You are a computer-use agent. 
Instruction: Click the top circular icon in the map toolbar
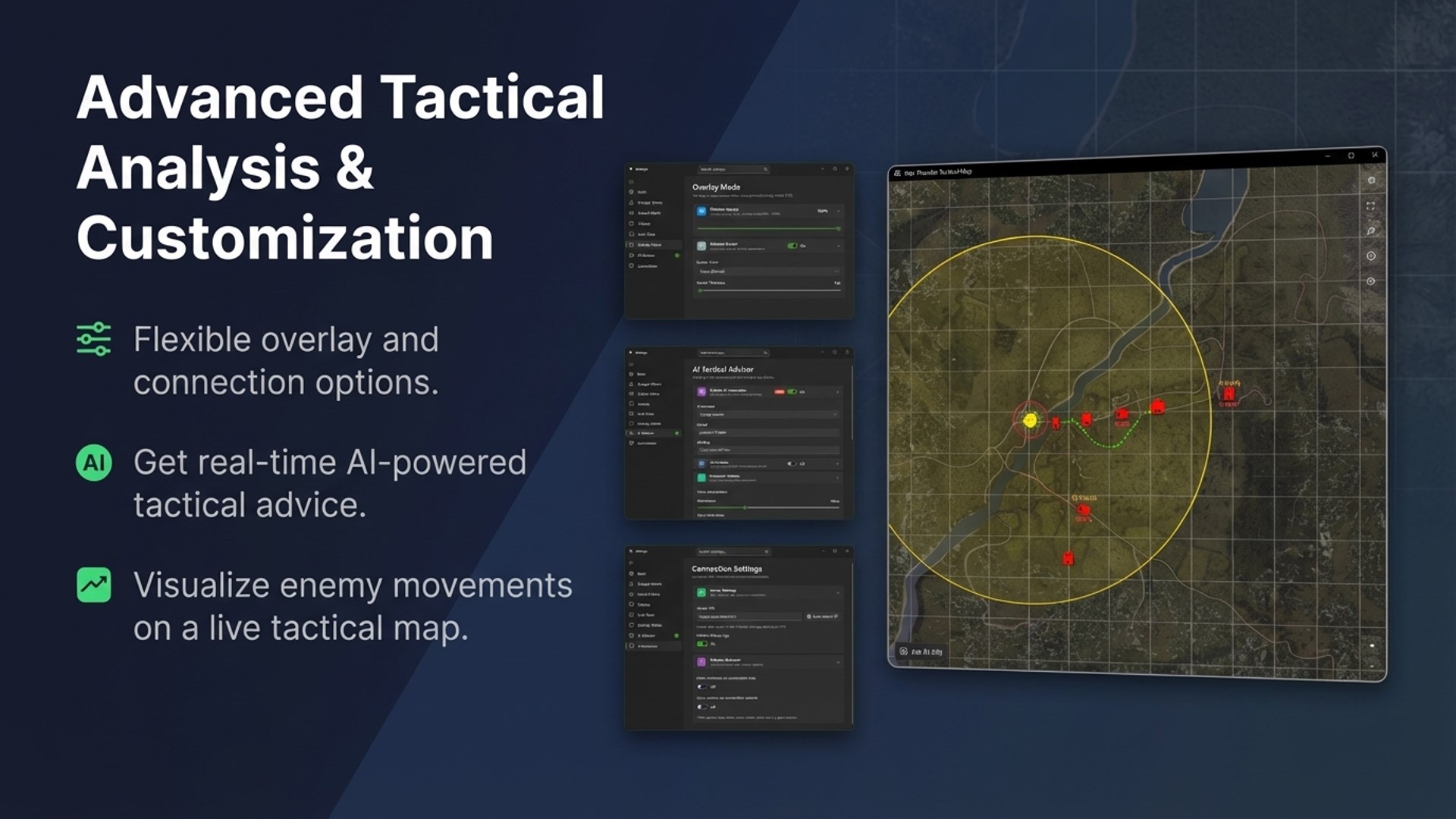[x=1371, y=180]
